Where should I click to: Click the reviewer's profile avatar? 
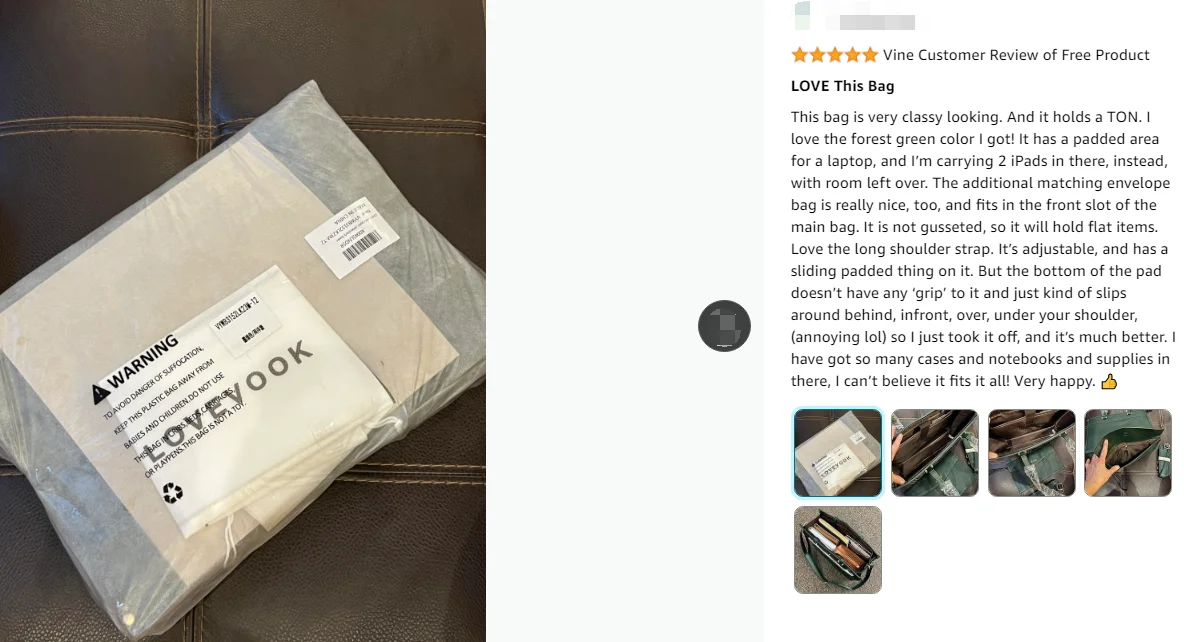click(x=801, y=16)
